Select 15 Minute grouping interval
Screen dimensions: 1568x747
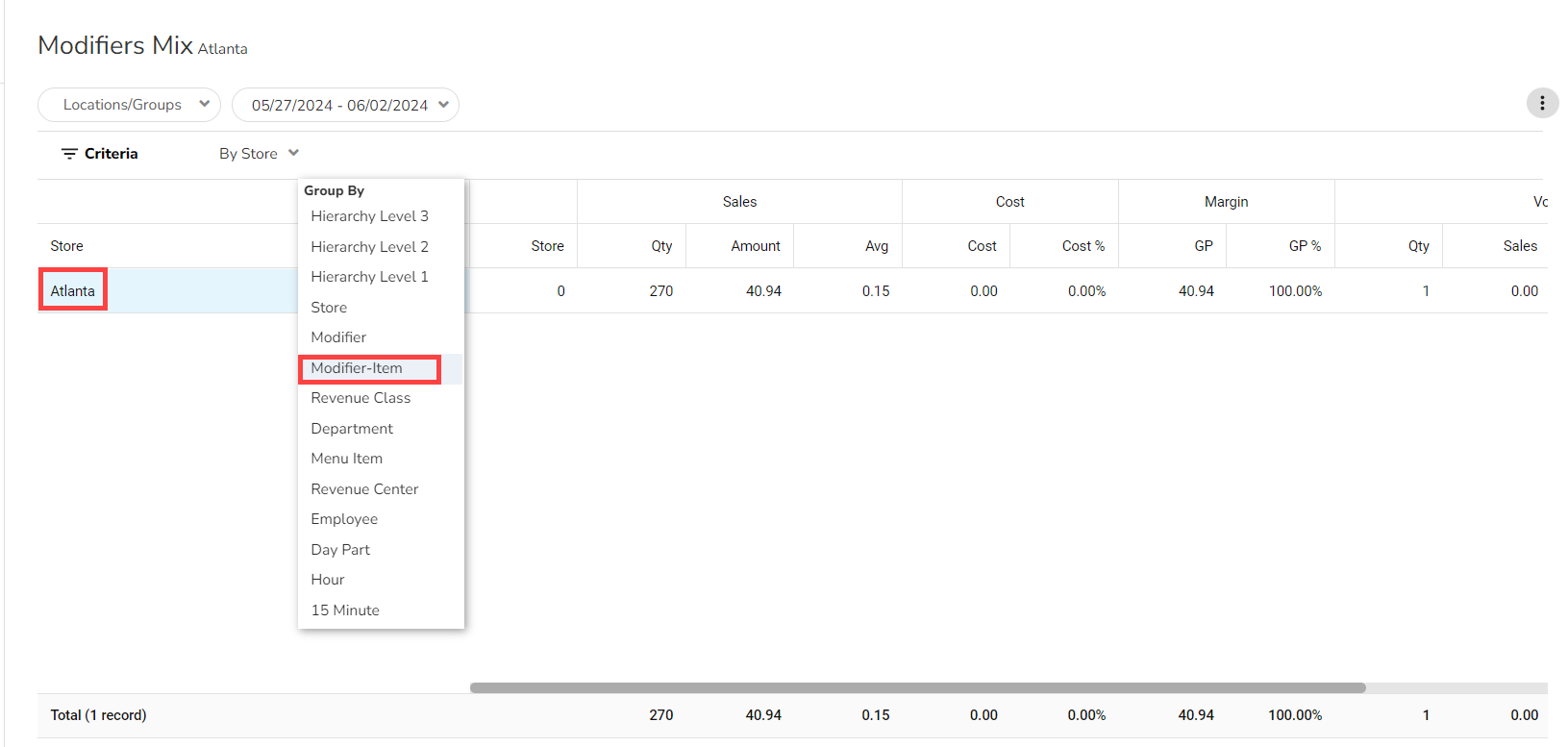click(x=345, y=610)
